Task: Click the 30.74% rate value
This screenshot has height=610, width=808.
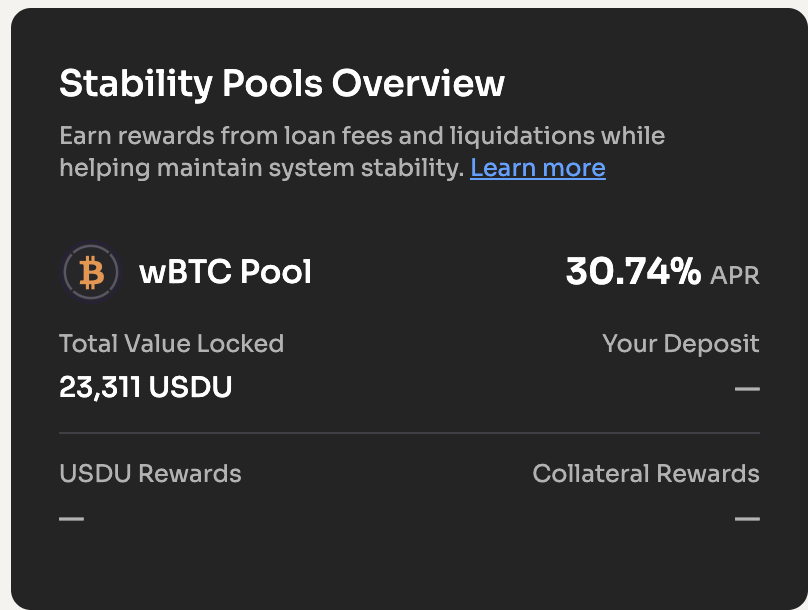Action: click(633, 271)
